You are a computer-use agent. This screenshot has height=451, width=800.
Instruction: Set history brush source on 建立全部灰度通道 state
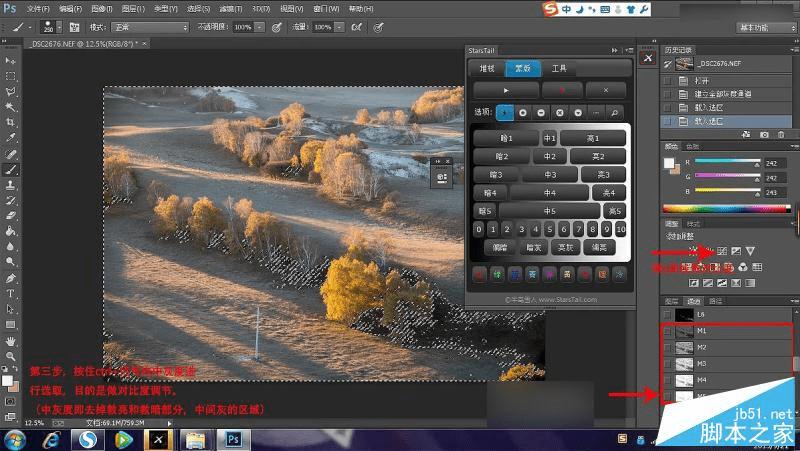[x=667, y=94]
